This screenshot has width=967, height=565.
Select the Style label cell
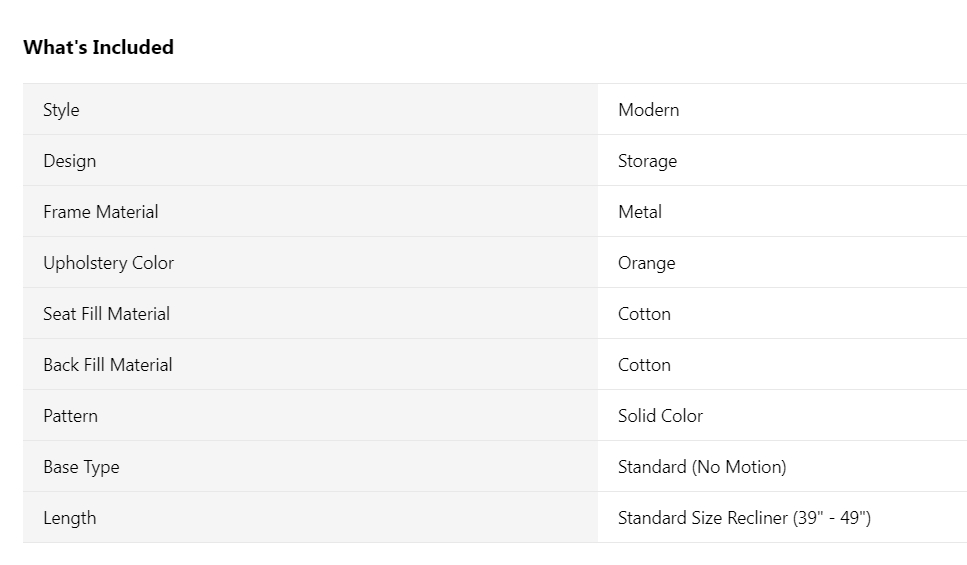(x=61, y=110)
